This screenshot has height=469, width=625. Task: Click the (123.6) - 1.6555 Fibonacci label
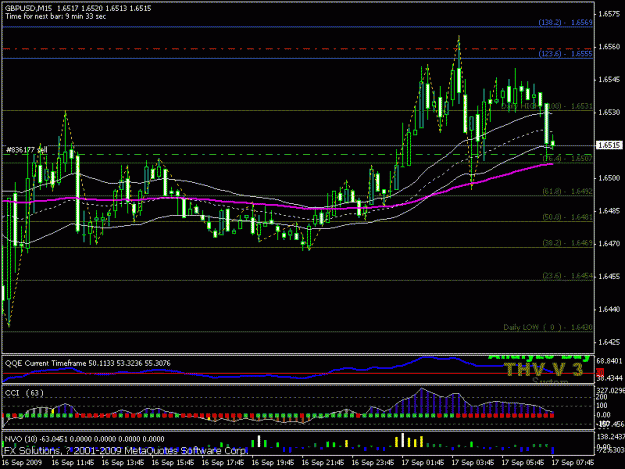pyautogui.click(x=565, y=53)
